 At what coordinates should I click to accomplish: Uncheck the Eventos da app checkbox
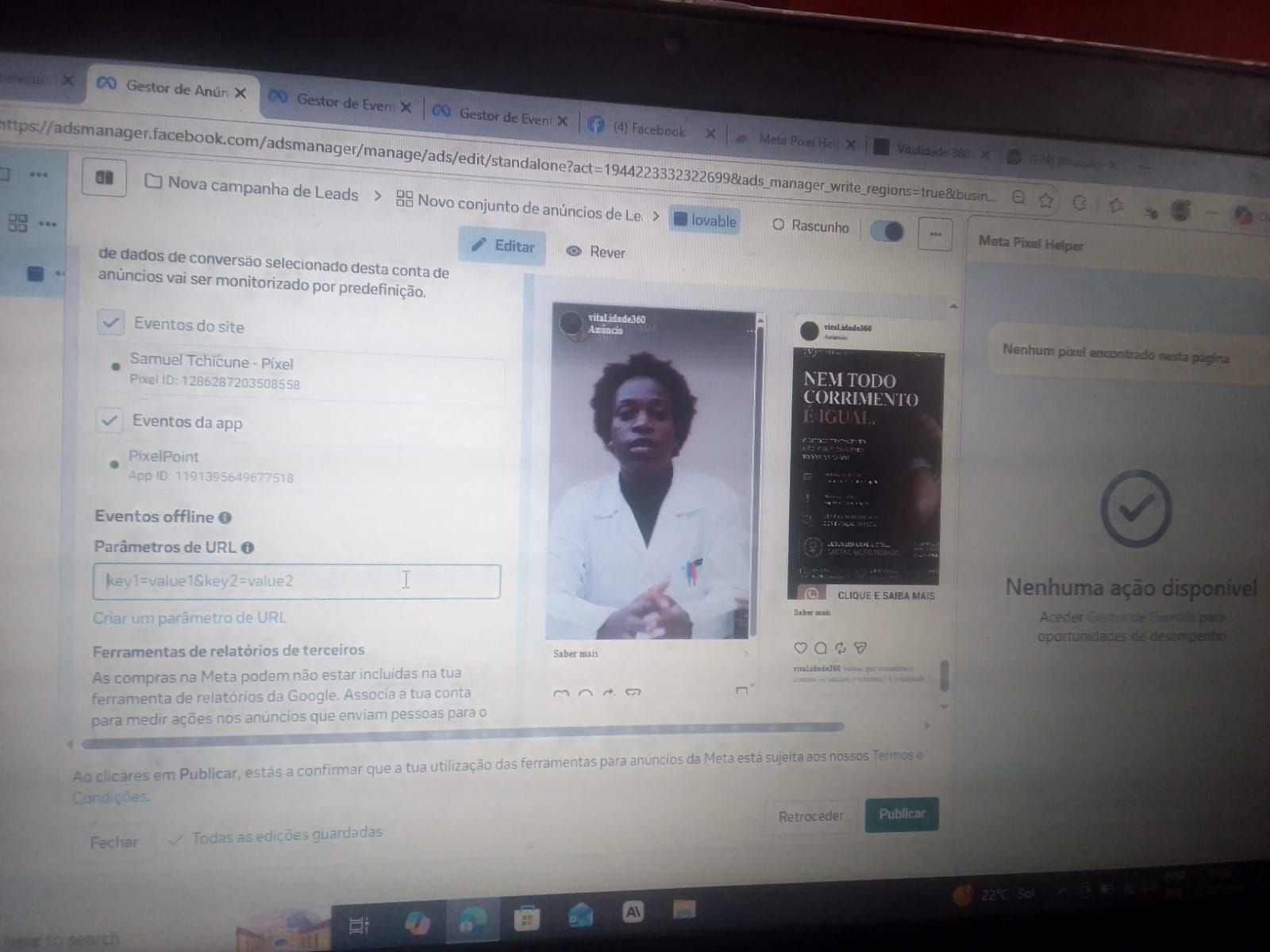110,420
